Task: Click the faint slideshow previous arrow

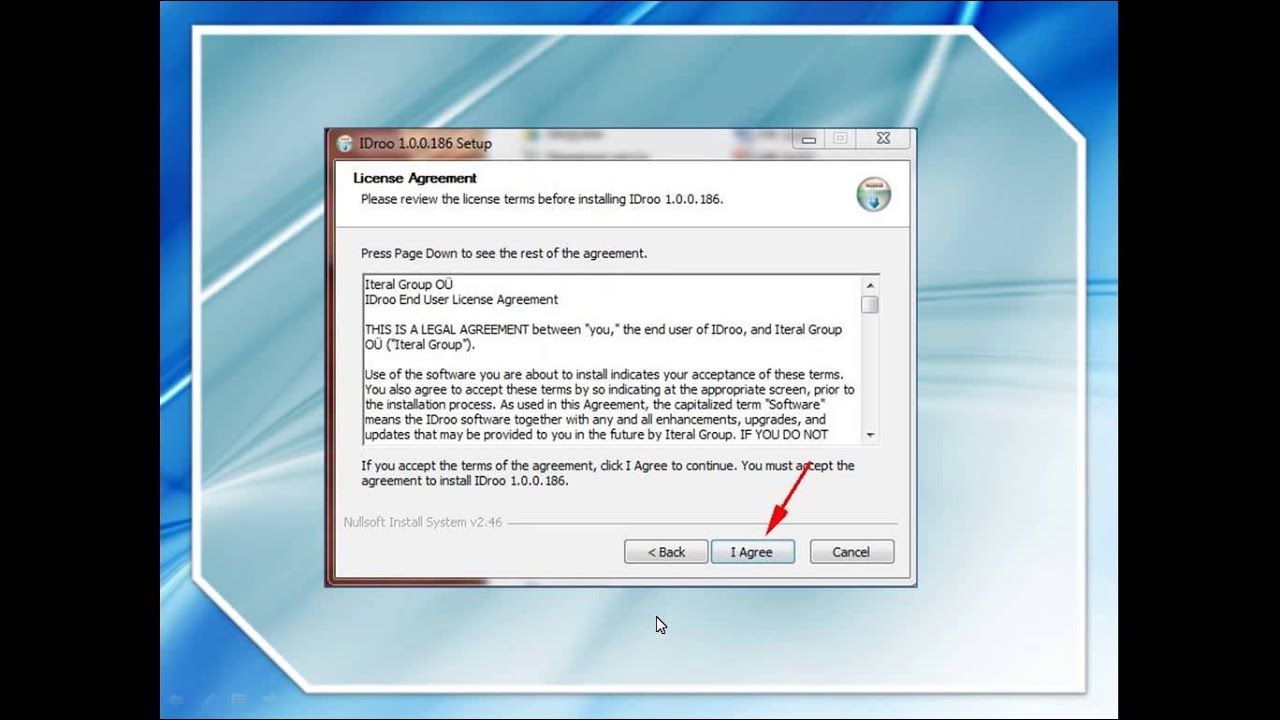Action: tap(176, 699)
